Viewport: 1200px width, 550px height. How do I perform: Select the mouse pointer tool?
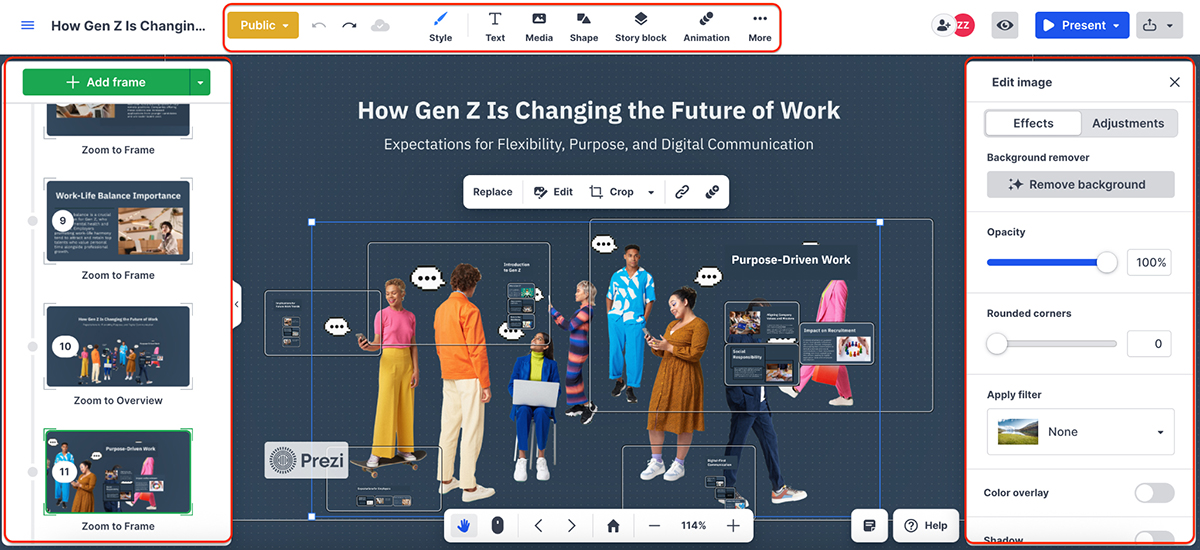pos(497,525)
